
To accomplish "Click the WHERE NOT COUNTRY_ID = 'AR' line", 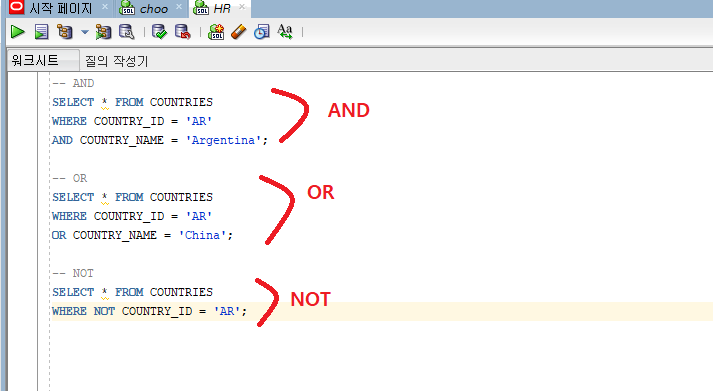I will coord(150,311).
